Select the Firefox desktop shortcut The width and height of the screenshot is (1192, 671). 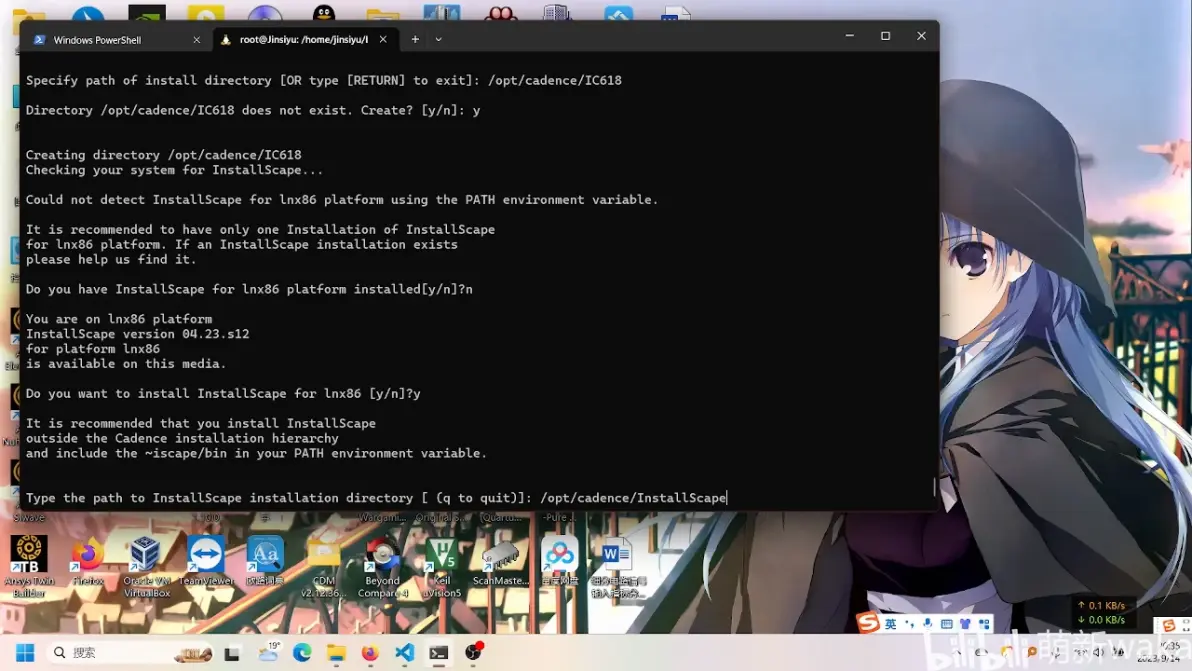click(x=88, y=562)
